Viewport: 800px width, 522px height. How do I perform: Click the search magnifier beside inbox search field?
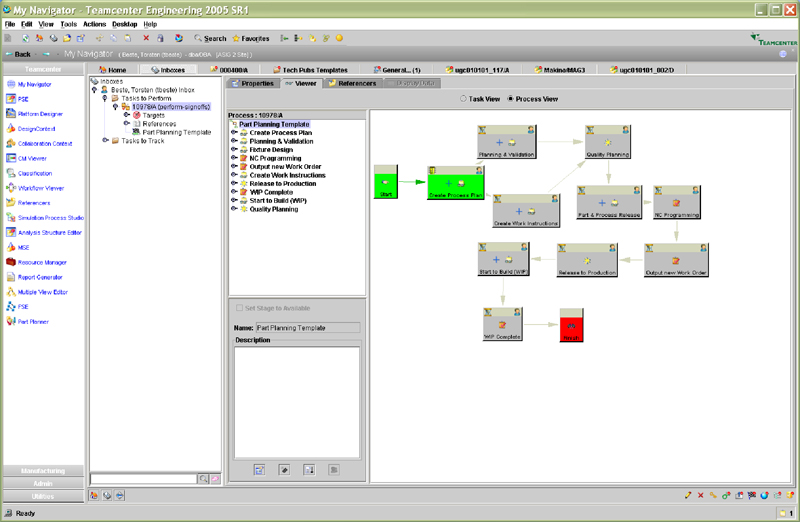click(x=203, y=479)
